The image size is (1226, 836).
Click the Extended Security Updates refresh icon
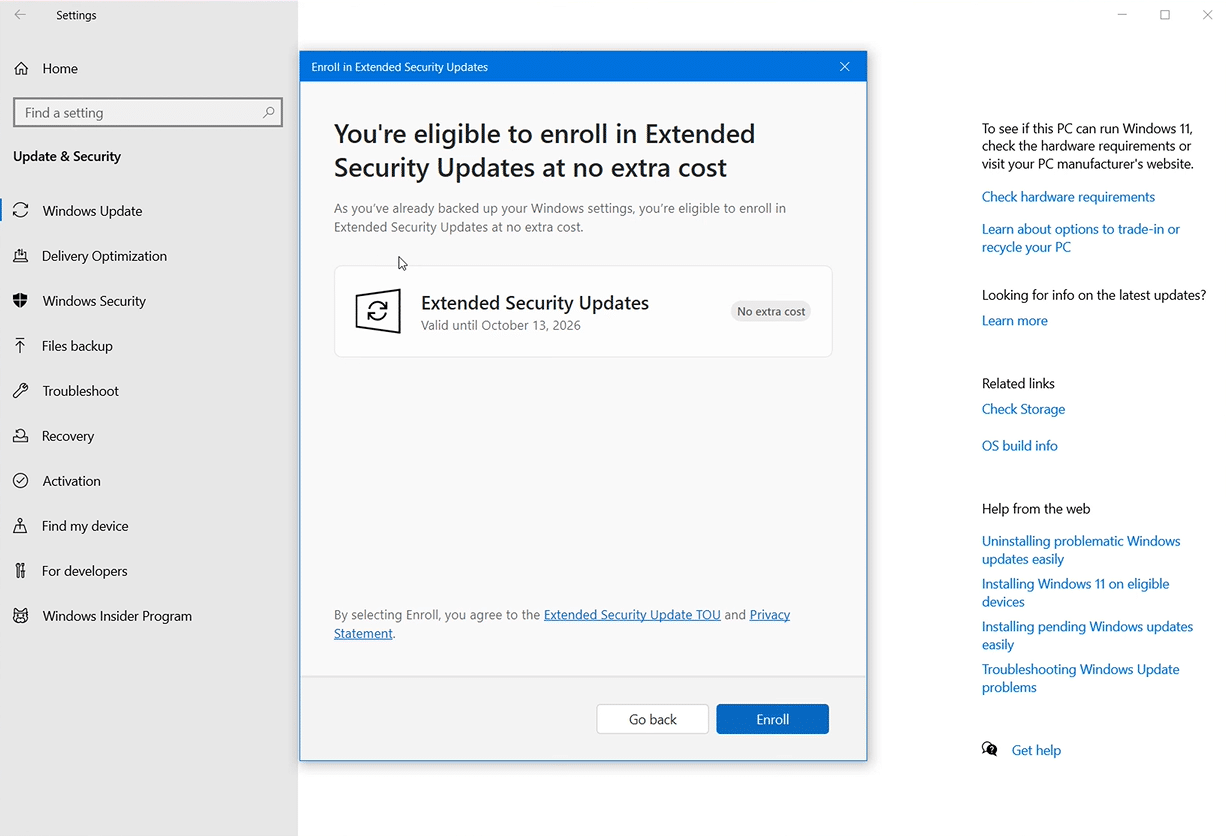(x=377, y=311)
